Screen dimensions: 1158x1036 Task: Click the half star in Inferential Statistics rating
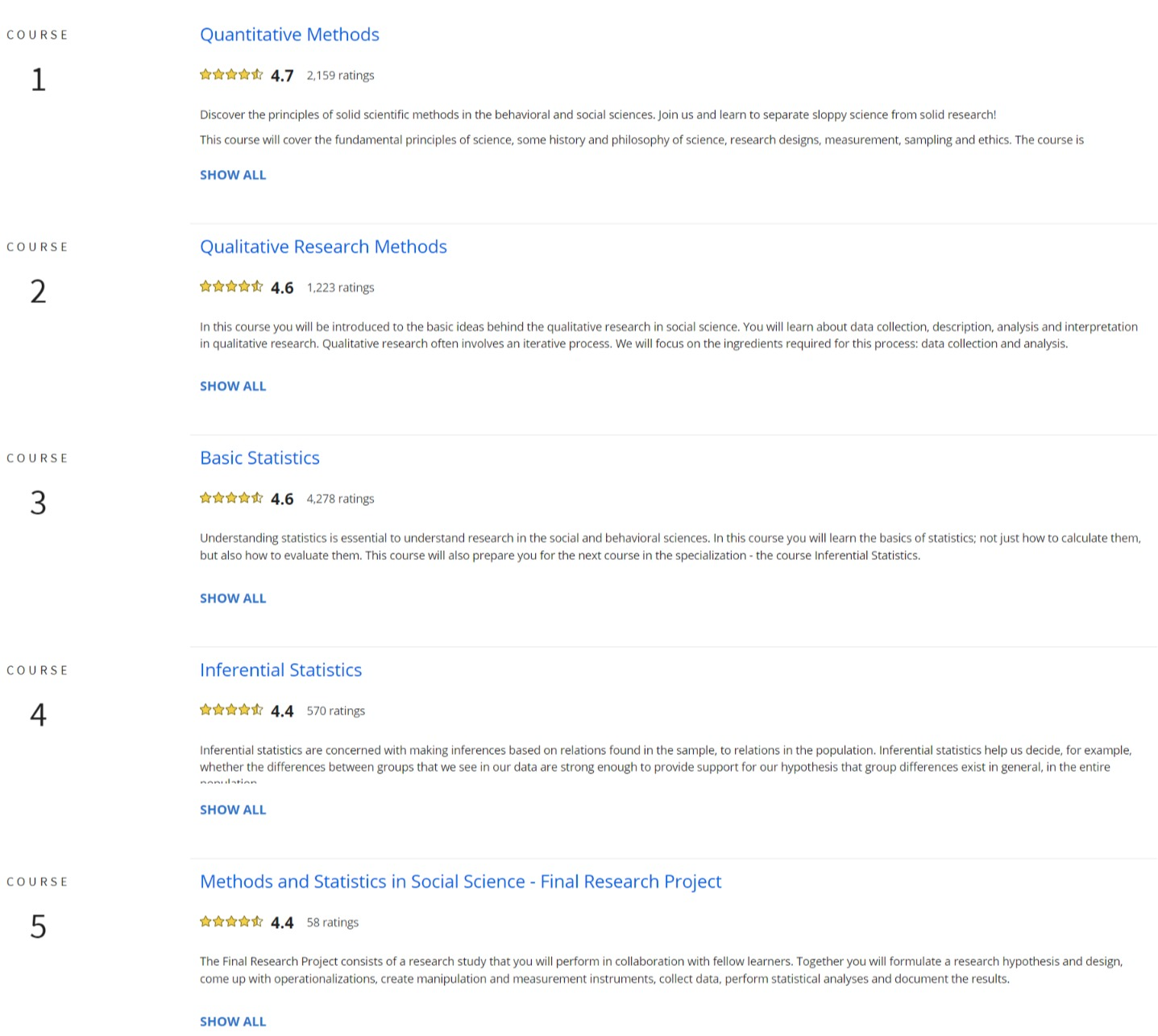(257, 710)
